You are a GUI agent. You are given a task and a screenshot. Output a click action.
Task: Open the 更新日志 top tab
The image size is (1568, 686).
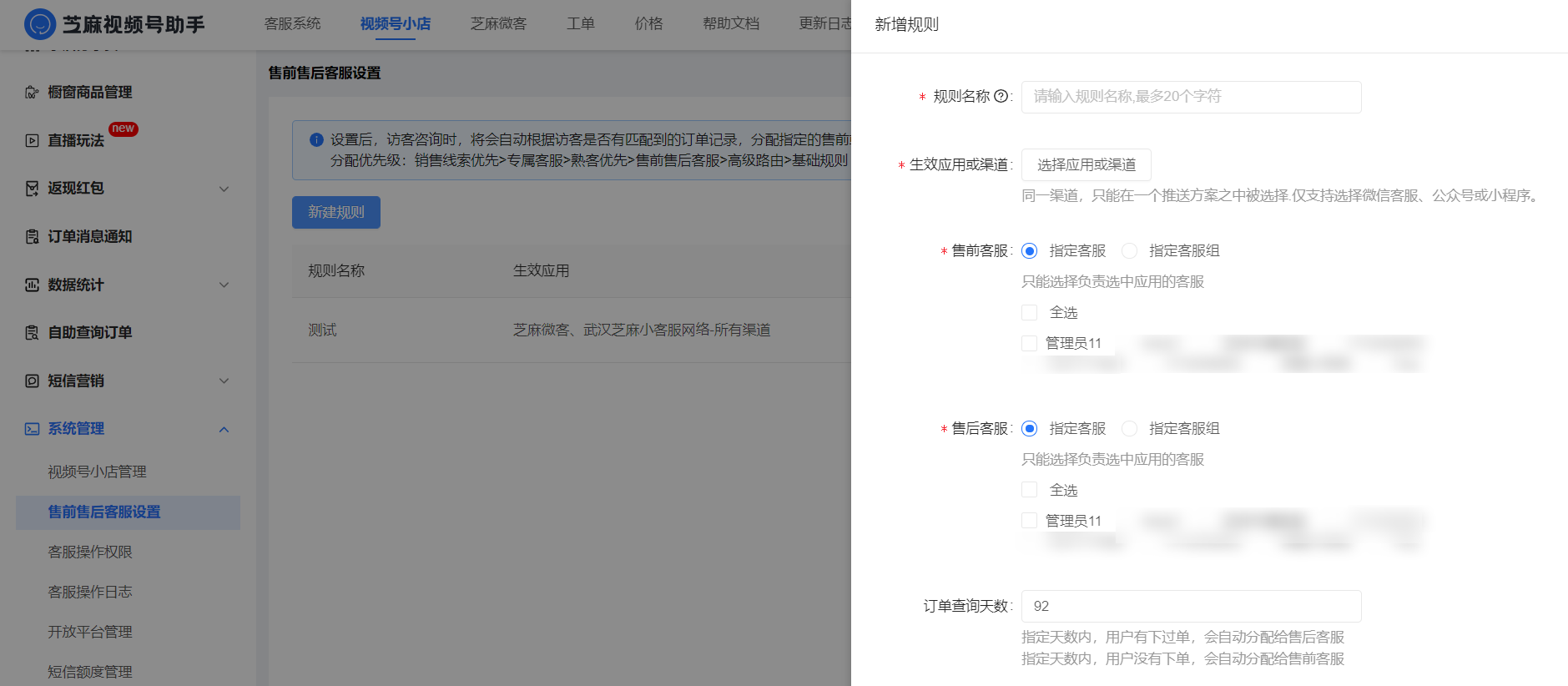point(824,23)
